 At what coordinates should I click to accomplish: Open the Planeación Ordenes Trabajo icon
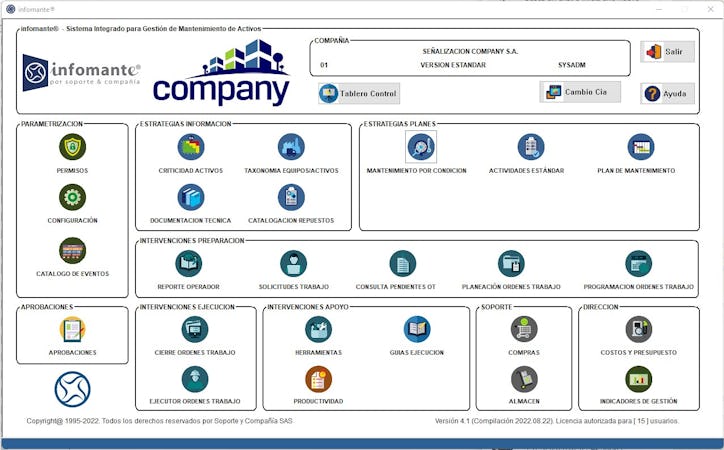[x=511, y=264]
